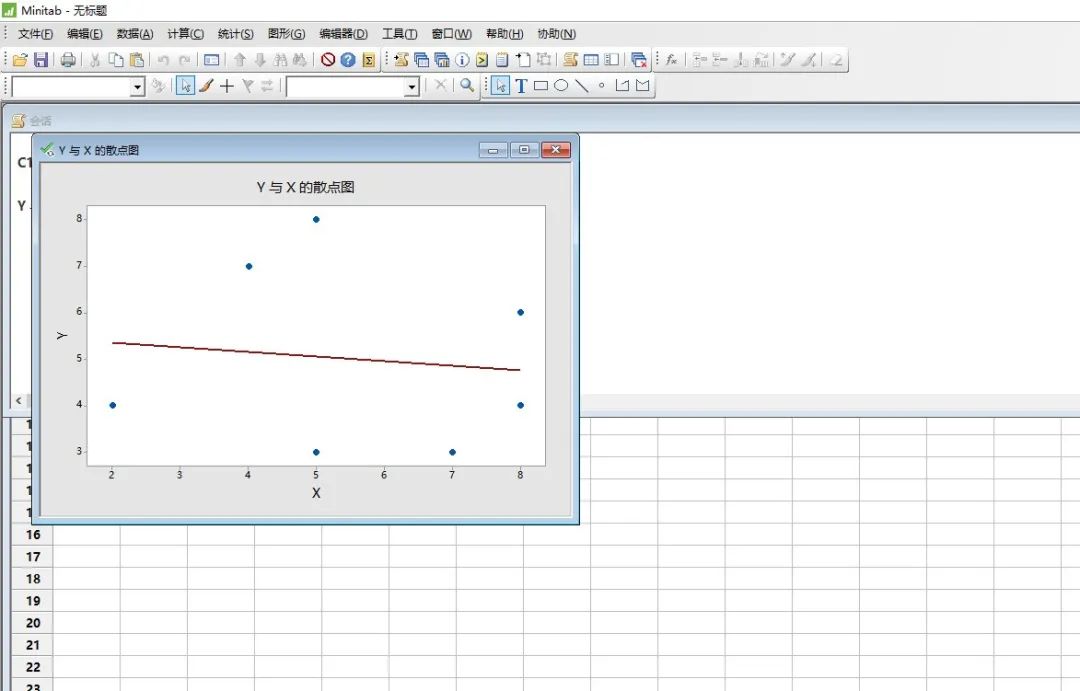Click the red regression line
This screenshot has width=1080, height=691.
[316, 356]
